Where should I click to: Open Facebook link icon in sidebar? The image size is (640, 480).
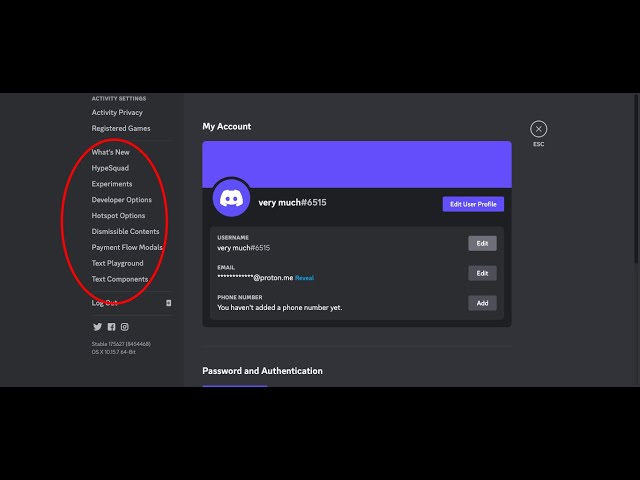point(111,327)
